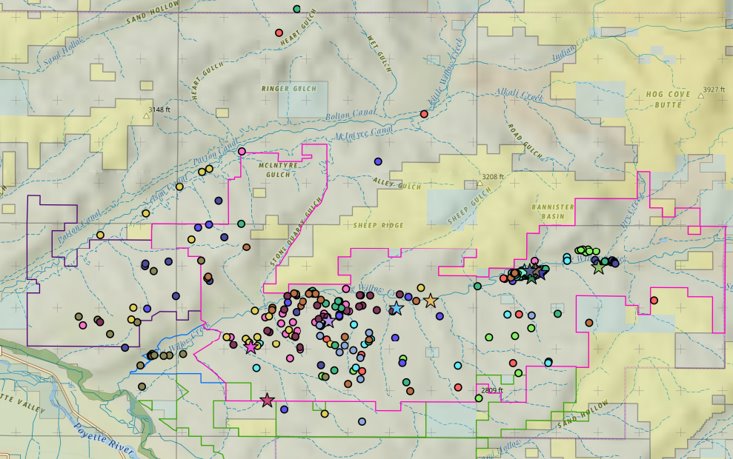Click the blue circle above Alley Gulch label
733x459 pixels.
(x=378, y=162)
